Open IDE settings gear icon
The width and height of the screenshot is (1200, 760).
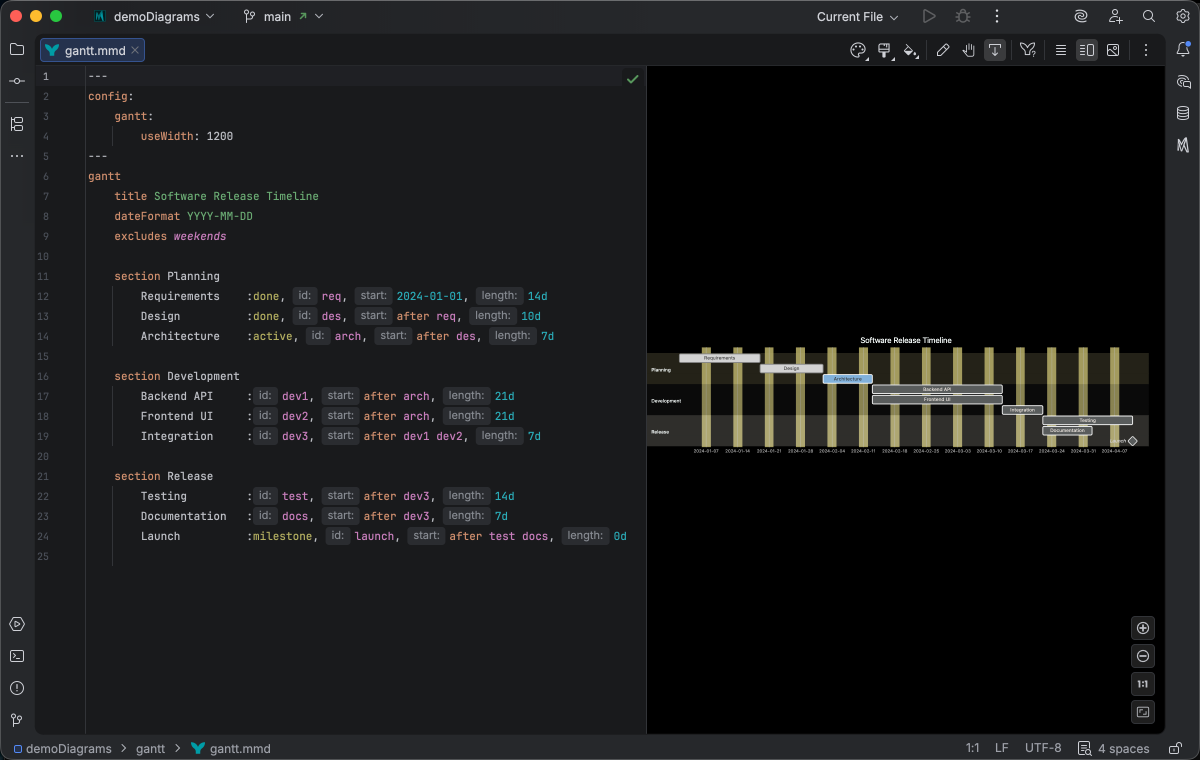[1182, 16]
